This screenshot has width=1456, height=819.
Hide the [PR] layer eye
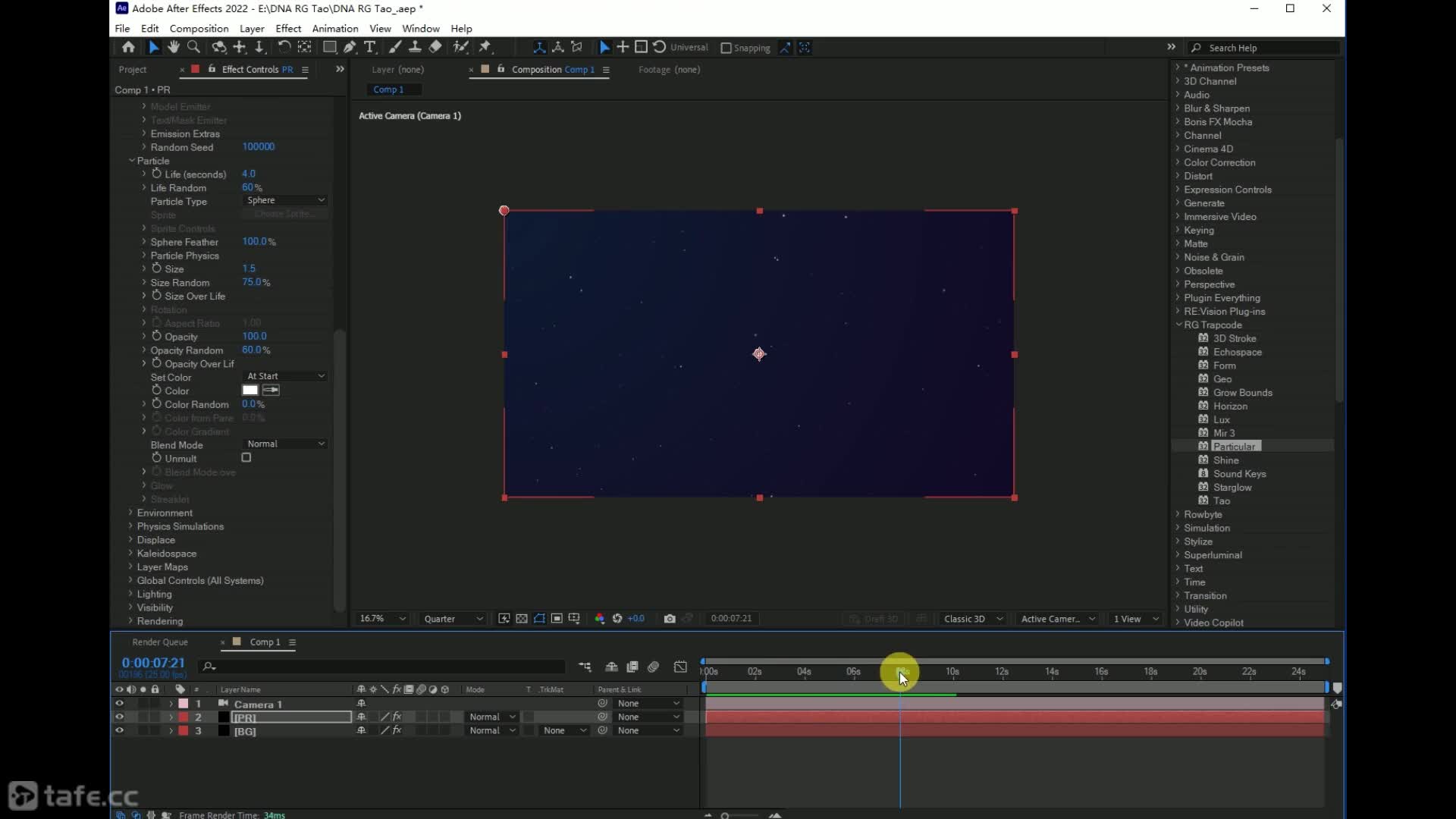(x=119, y=717)
